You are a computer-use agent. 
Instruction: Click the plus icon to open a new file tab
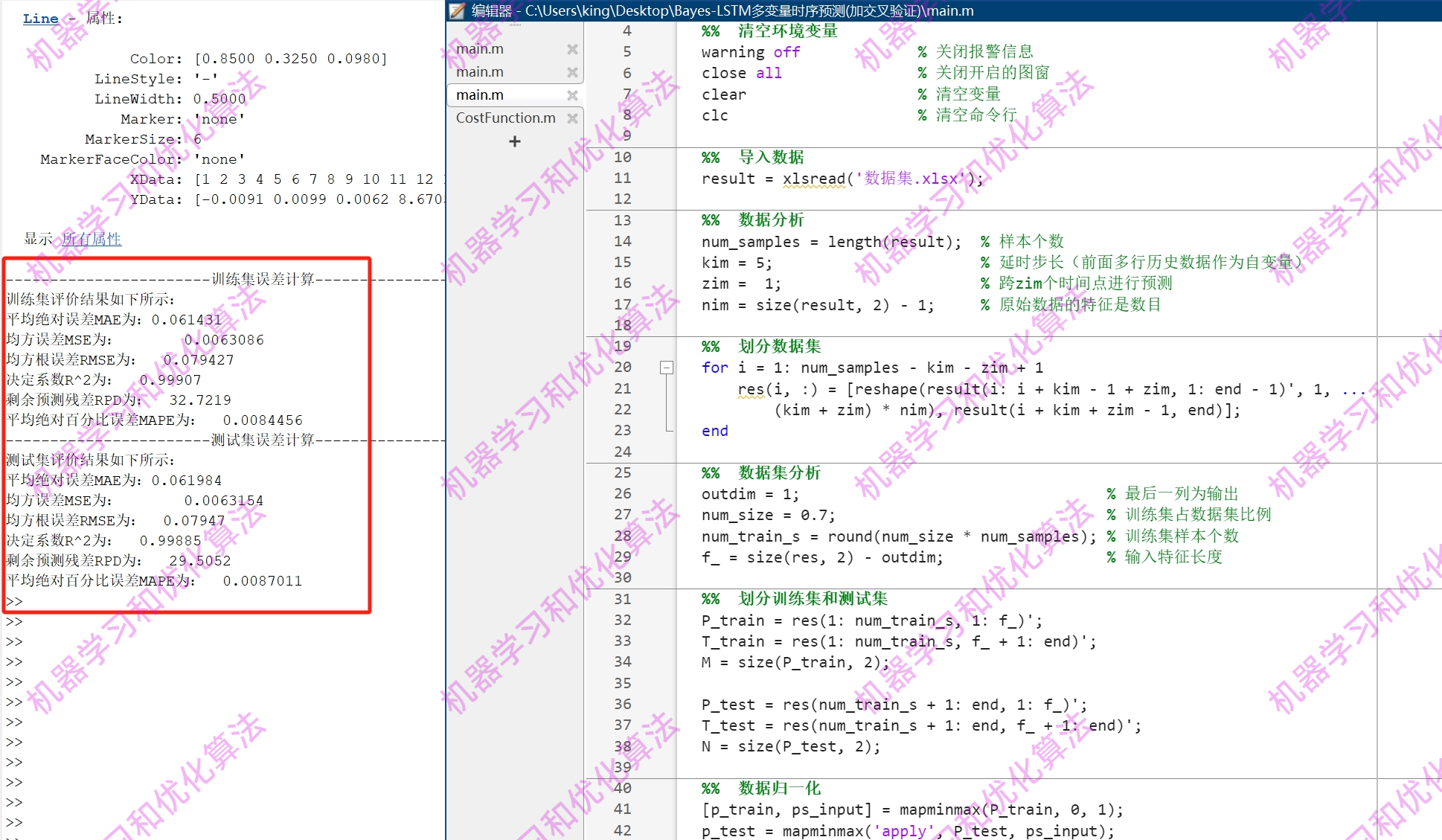pos(514,141)
